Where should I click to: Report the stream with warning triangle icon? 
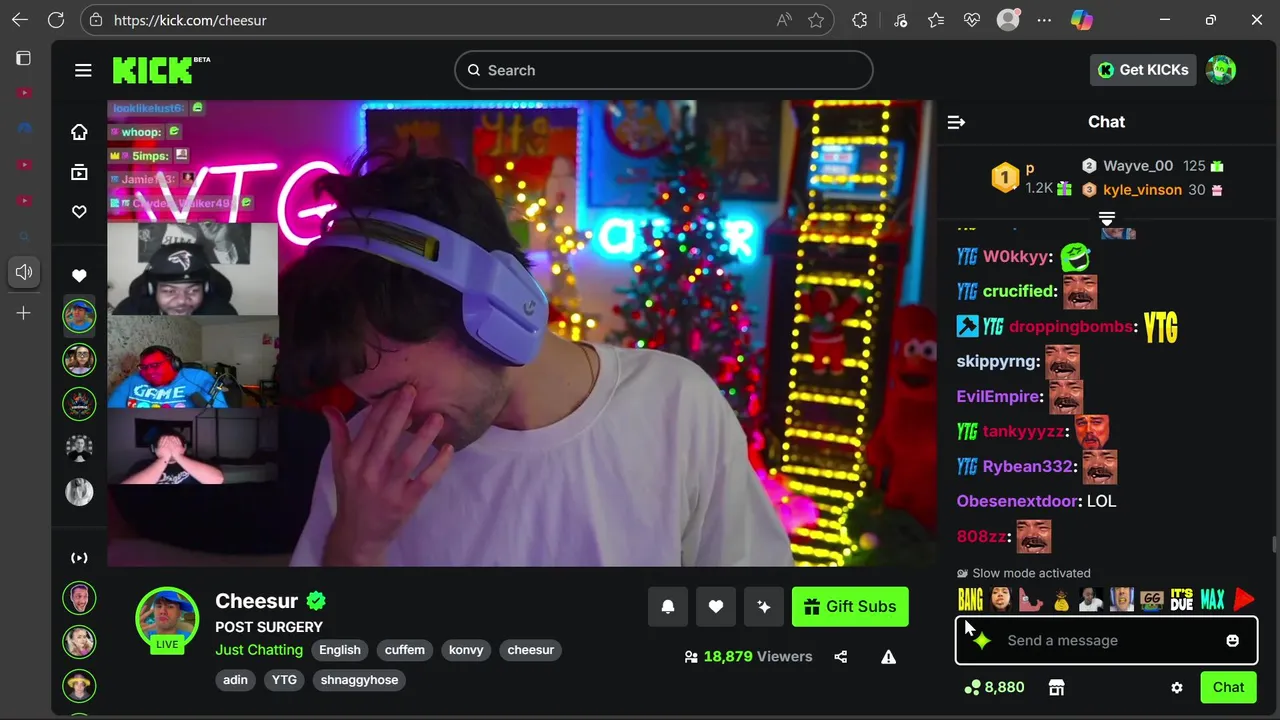(x=888, y=657)
